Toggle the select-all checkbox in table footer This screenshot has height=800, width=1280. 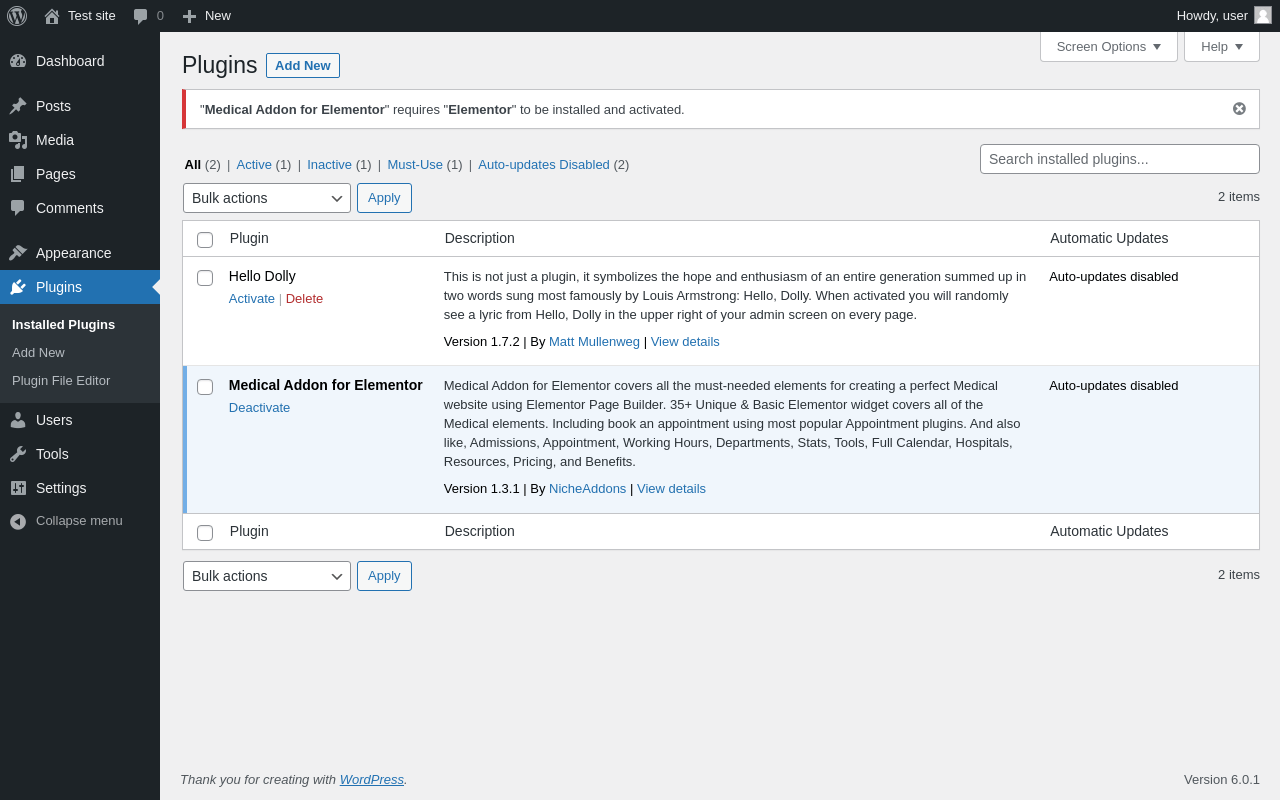click(205, 533)
